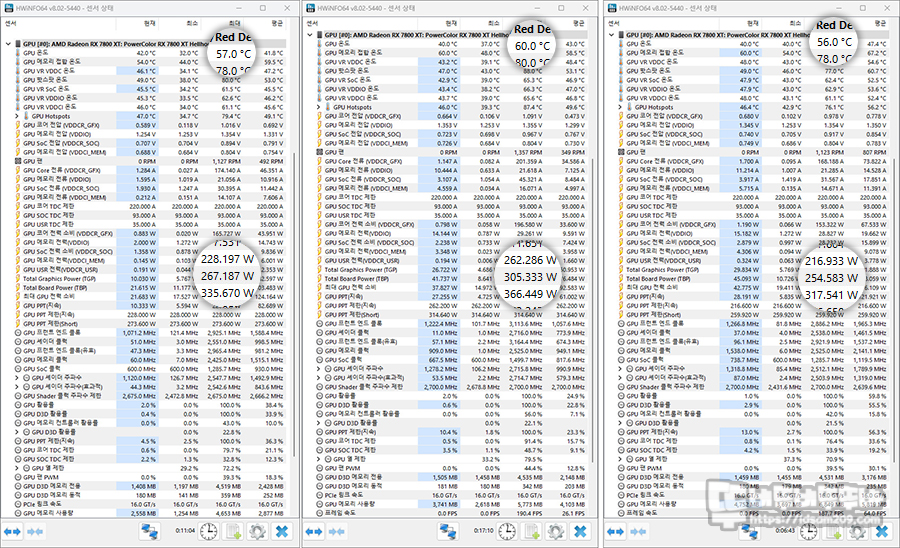
Task: Click the vertical scrollbar in middle window
Action: pyautogui.click(x=592, y=310)
